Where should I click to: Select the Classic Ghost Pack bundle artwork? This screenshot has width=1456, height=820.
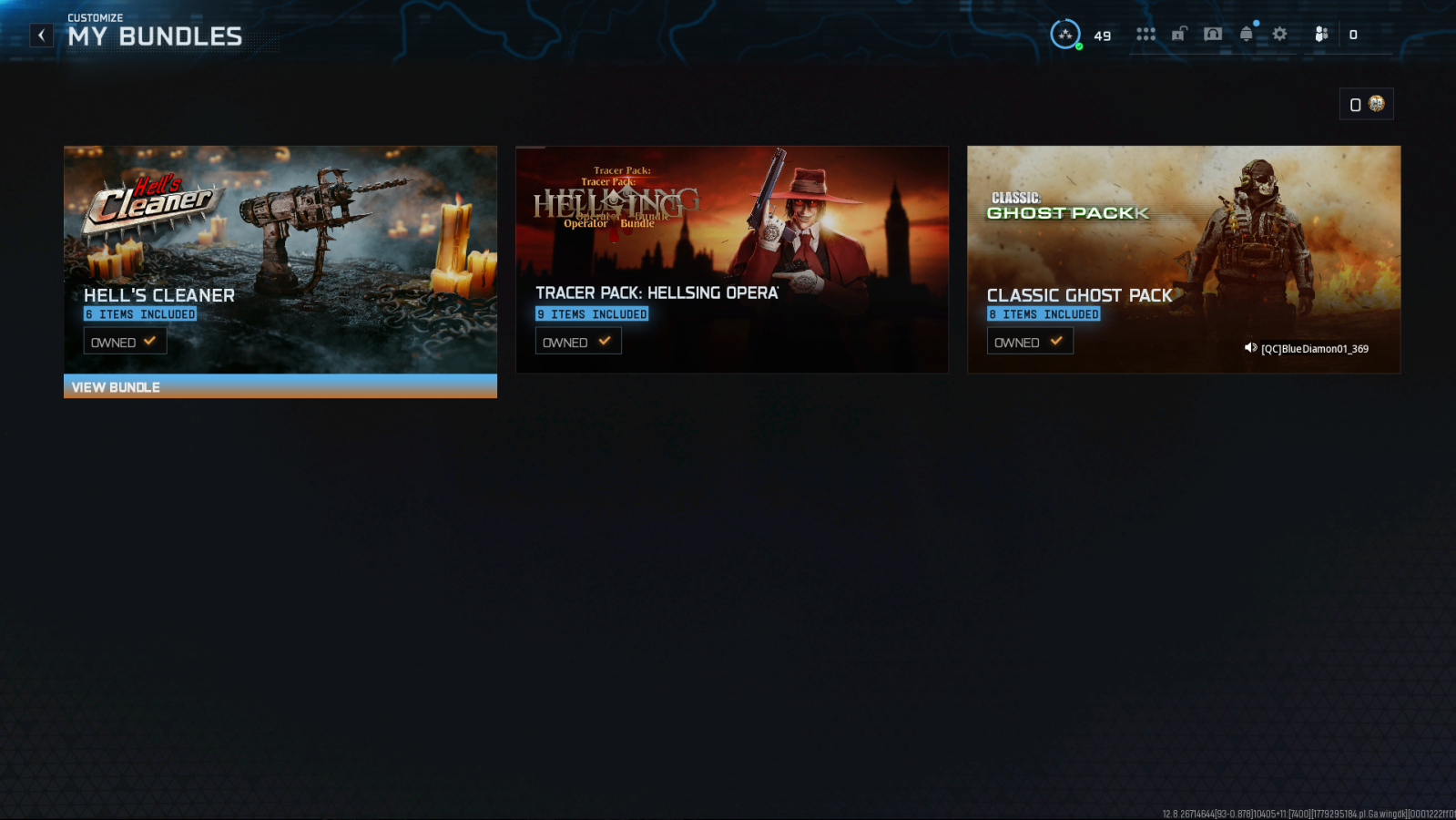click(x=1184, y=260)
